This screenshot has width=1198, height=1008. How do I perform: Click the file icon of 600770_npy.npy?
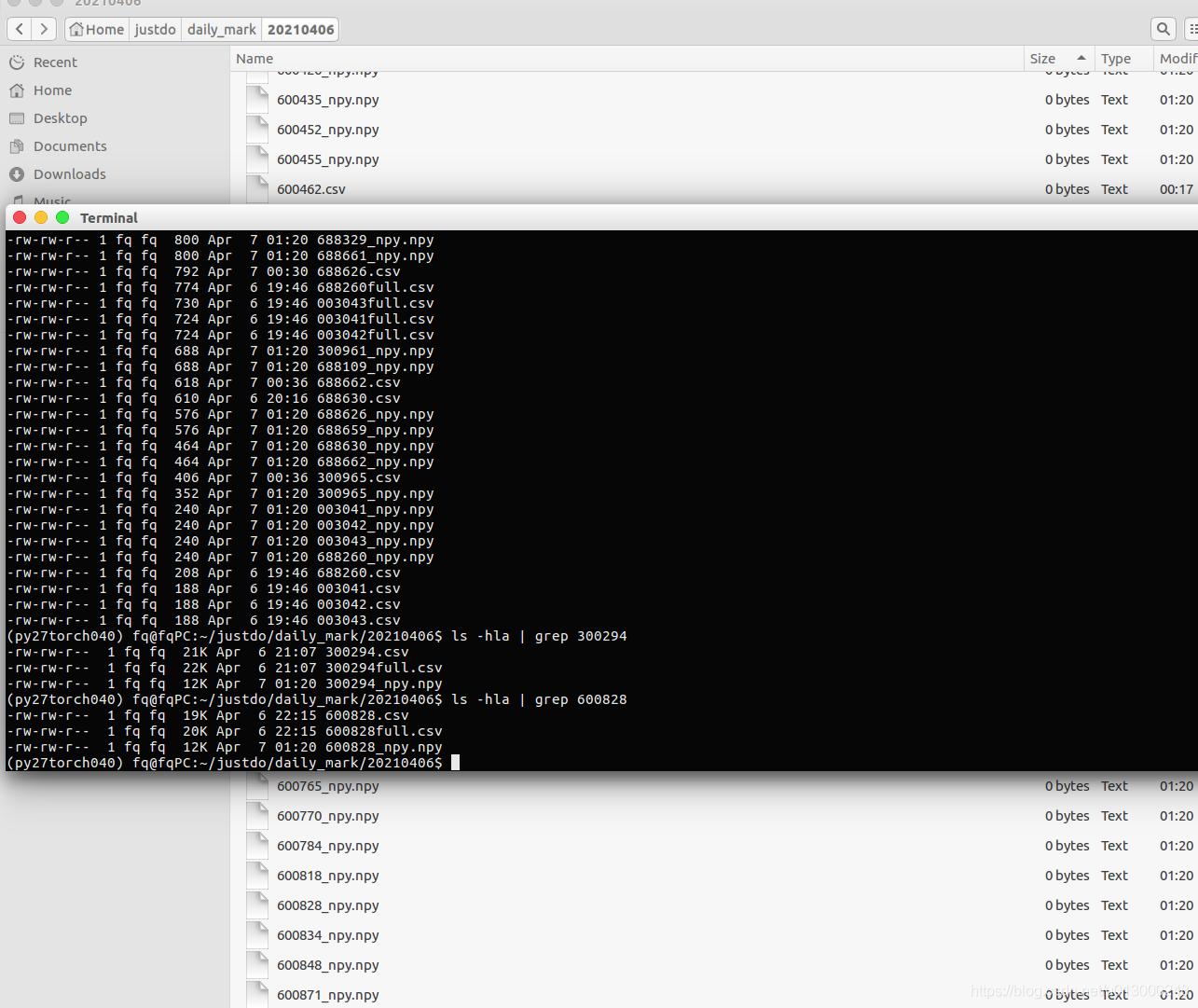point(257,816)
